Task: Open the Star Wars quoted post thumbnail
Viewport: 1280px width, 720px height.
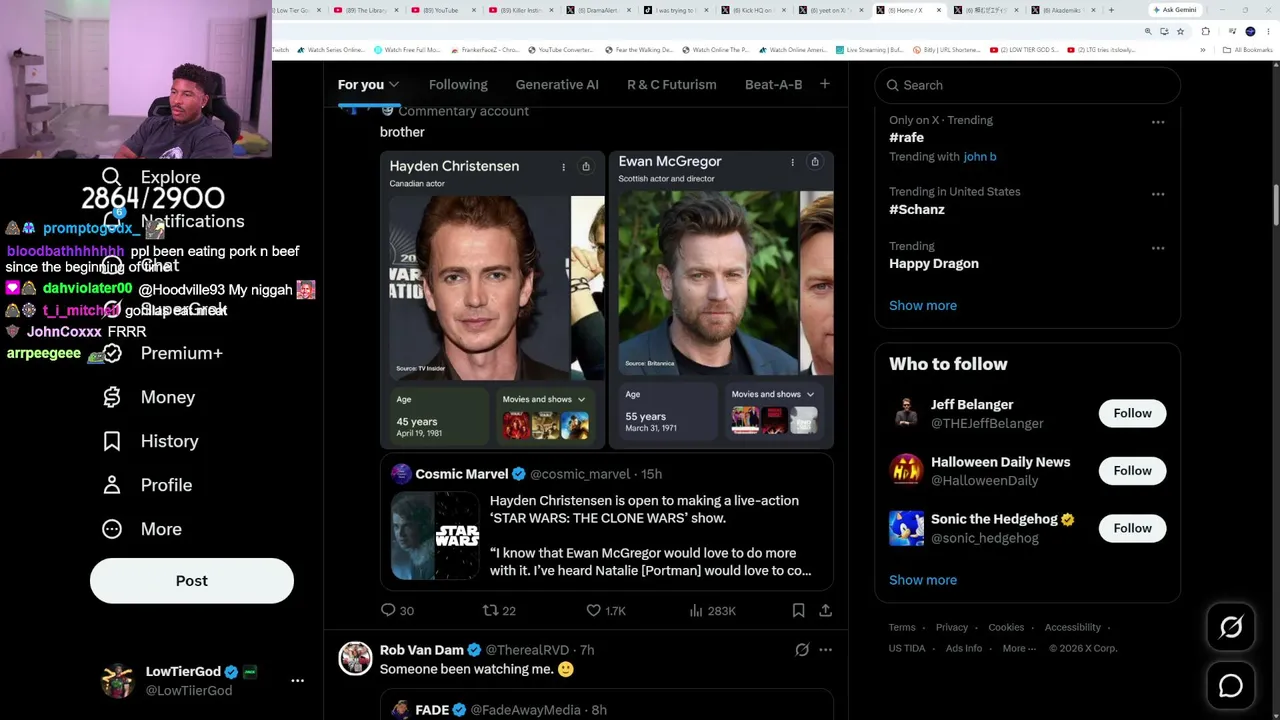Action: tap(435, 536)
